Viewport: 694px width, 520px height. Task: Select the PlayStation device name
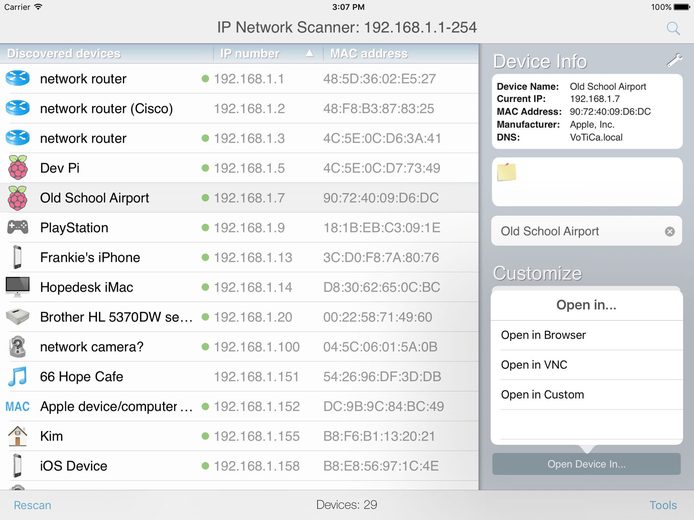pos(74,227)
